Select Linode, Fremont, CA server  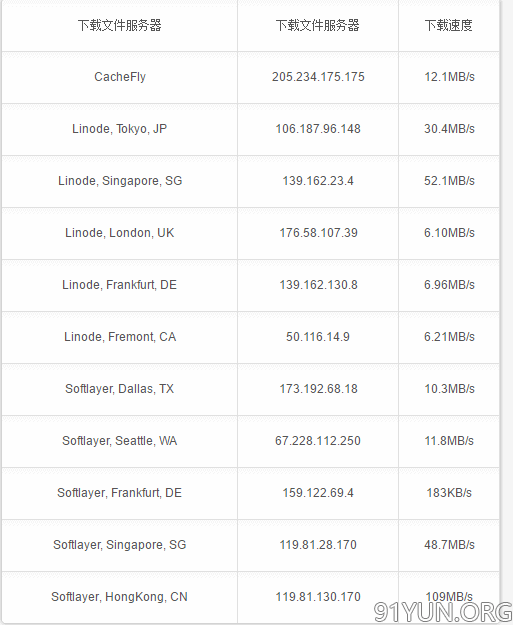[120, 337]
